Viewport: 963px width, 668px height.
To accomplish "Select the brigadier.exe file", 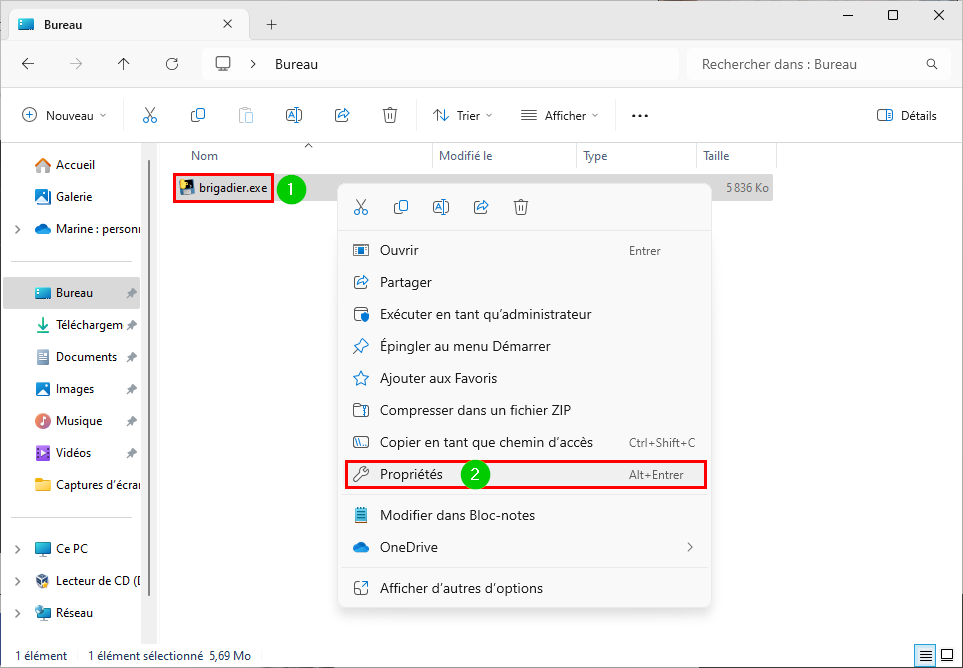I will pyautogui.click(x=224, y=188).
